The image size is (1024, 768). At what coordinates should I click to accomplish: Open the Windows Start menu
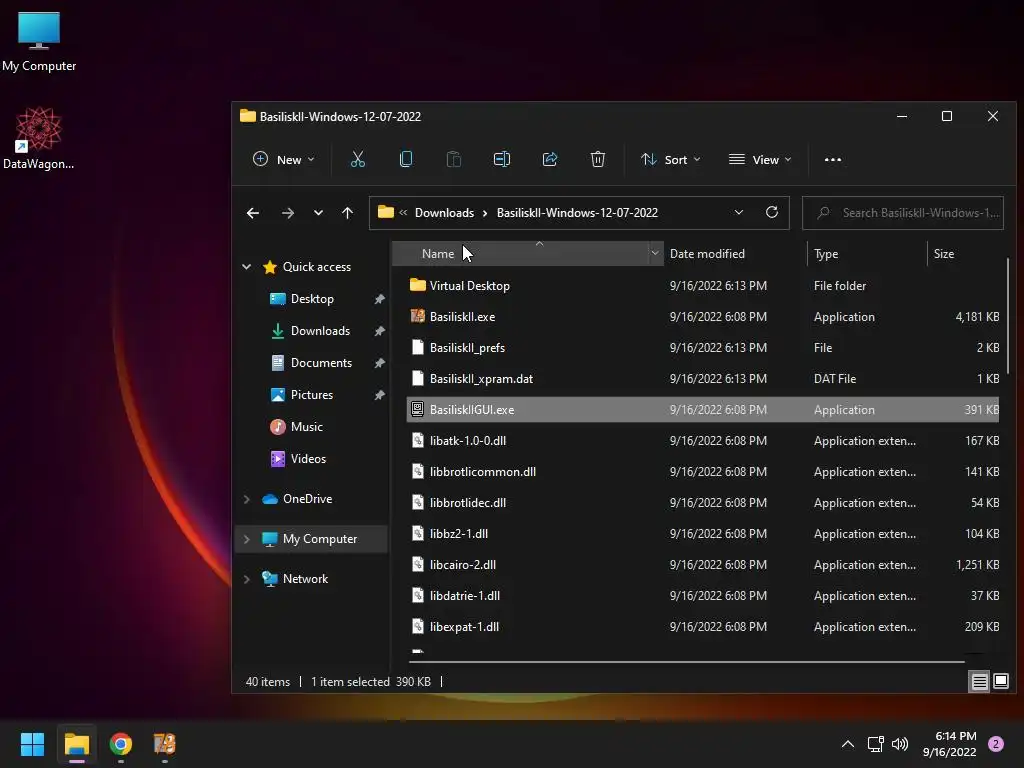pyautogui.click(x=32, y=744)
